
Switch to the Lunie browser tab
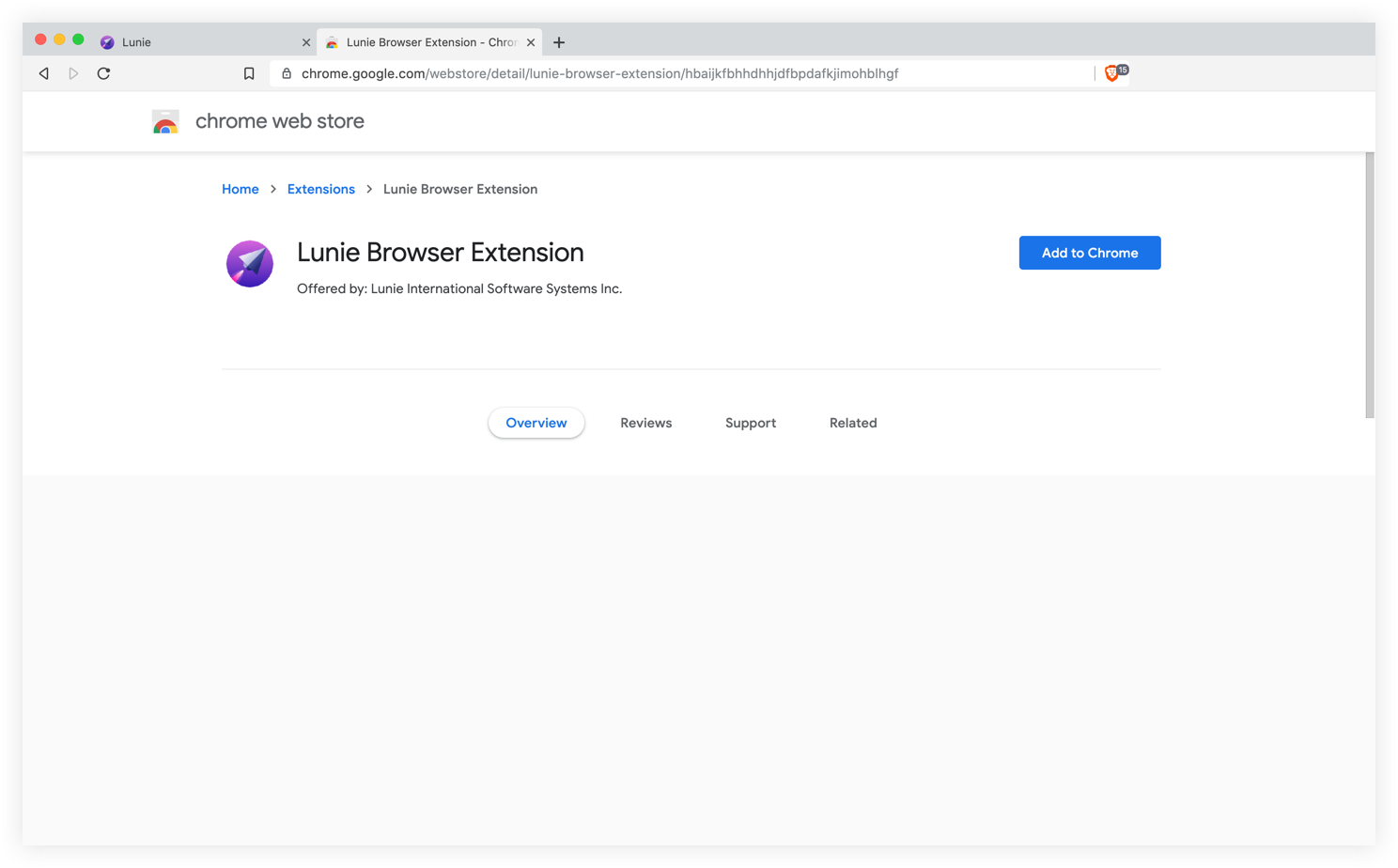(x=204, y=42)
